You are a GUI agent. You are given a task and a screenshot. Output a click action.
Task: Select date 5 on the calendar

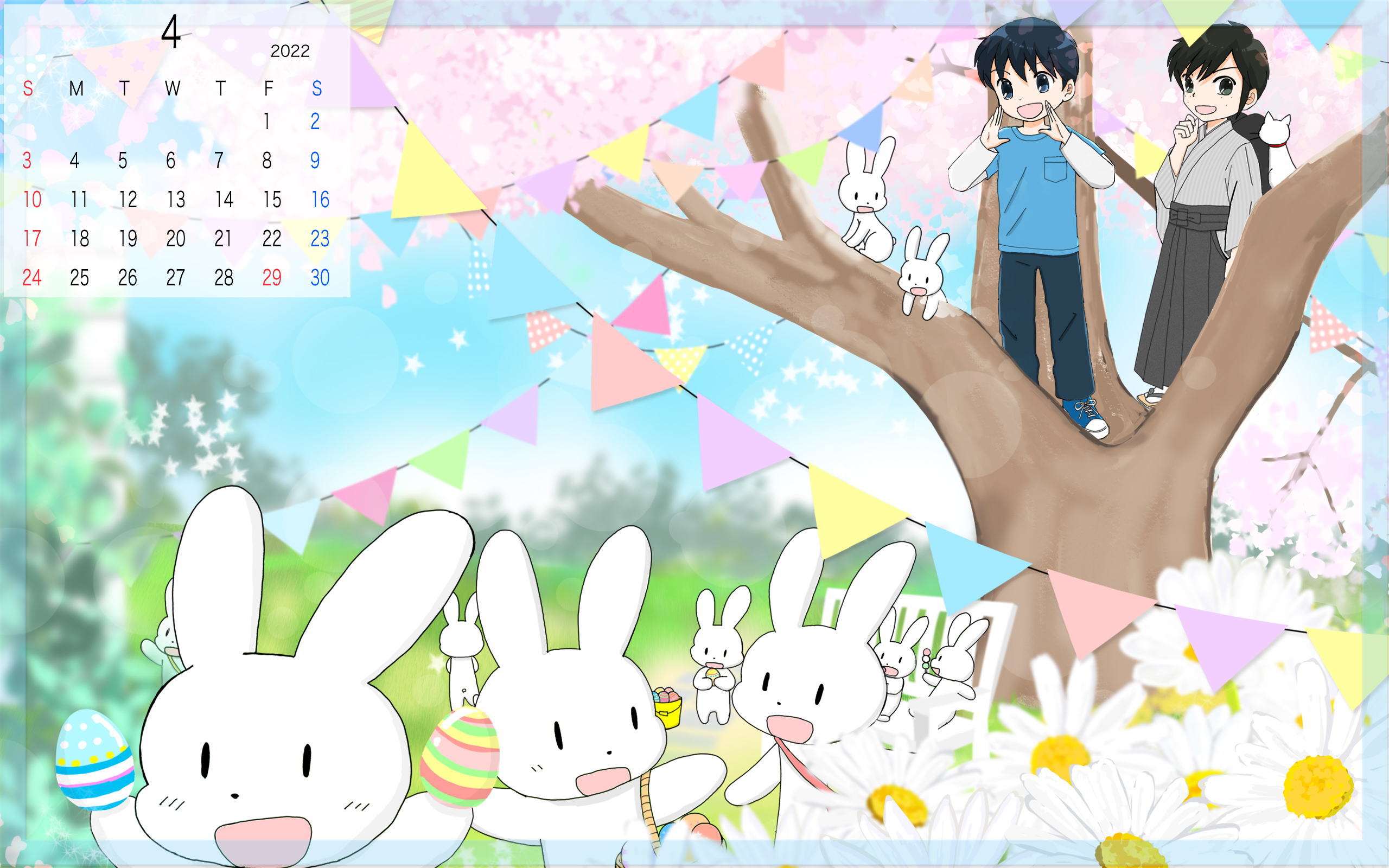[123, 160]
